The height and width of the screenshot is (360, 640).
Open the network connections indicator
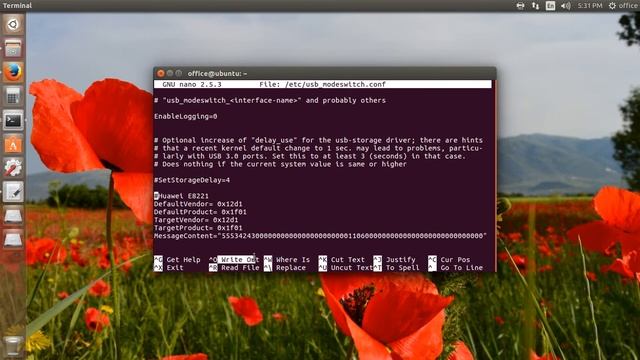(x=535, y=6)
